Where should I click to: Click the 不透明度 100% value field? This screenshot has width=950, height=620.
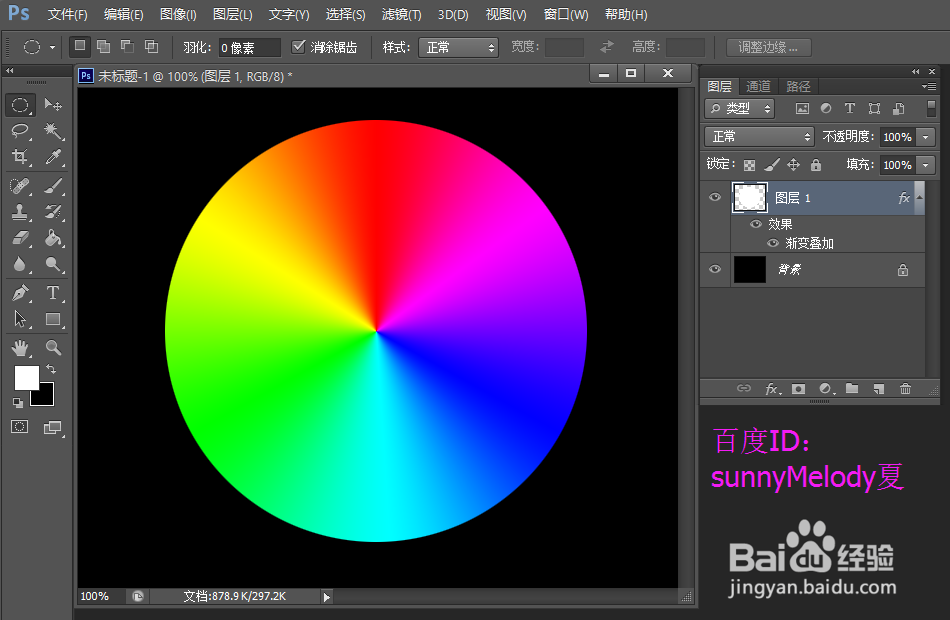(x=897, y=137)
